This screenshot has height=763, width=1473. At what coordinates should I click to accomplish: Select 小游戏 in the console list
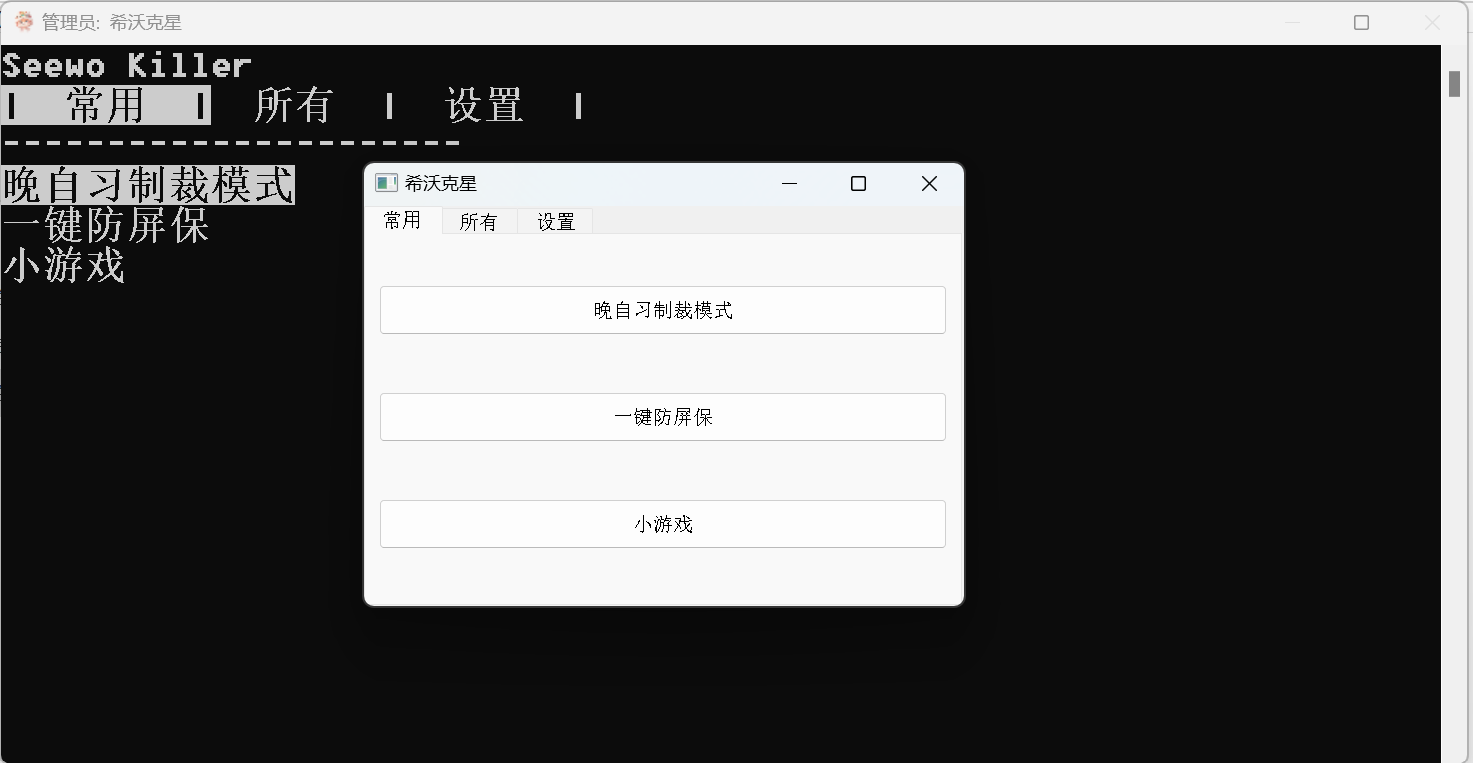tap(63, 266)
